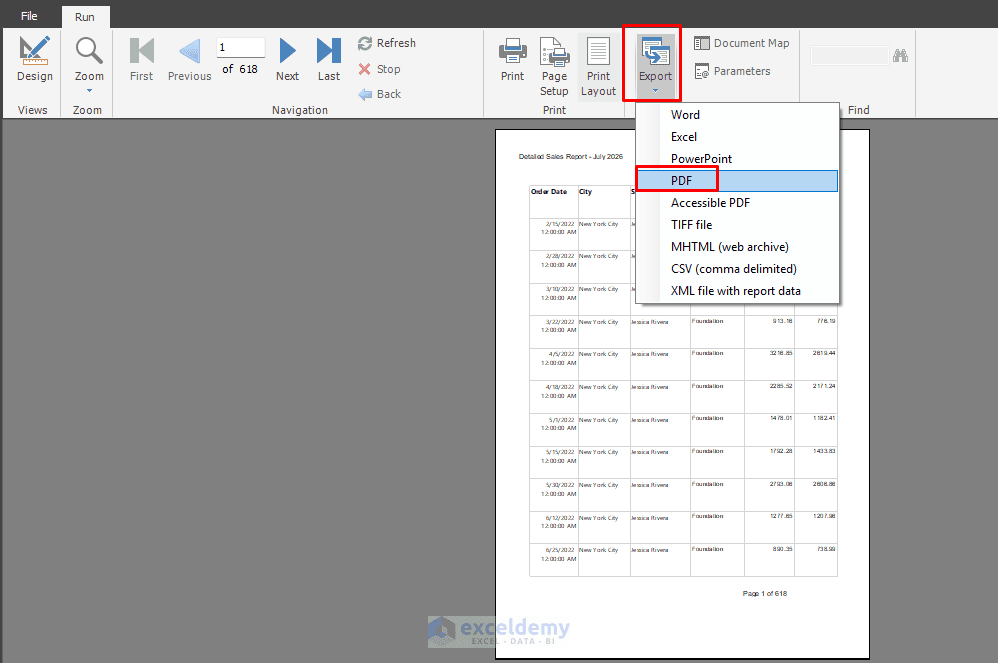The width and height of the screenshot is (998, 663).
Task: Navigate Back in the report
Action: (379, 94)
